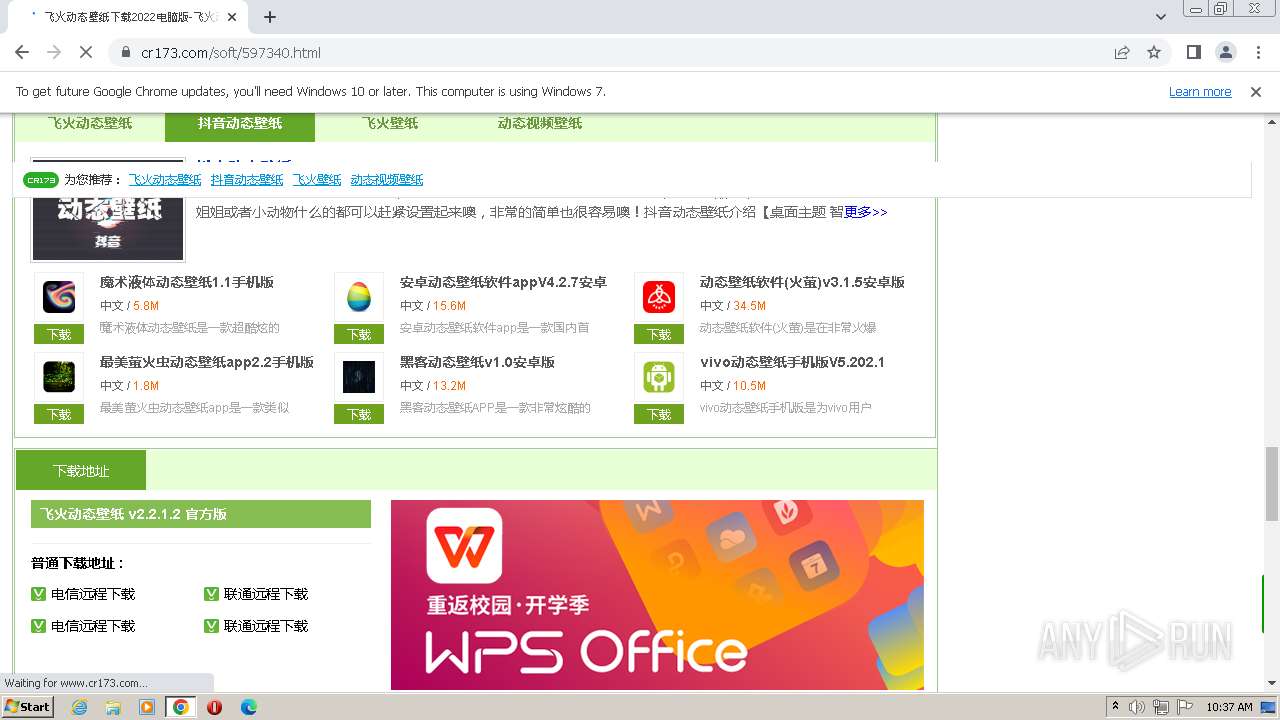1280x720 pixels.
Task: Open title vivo动态壁纸手机版V5.202.1
Action: (x=792, y=362)
